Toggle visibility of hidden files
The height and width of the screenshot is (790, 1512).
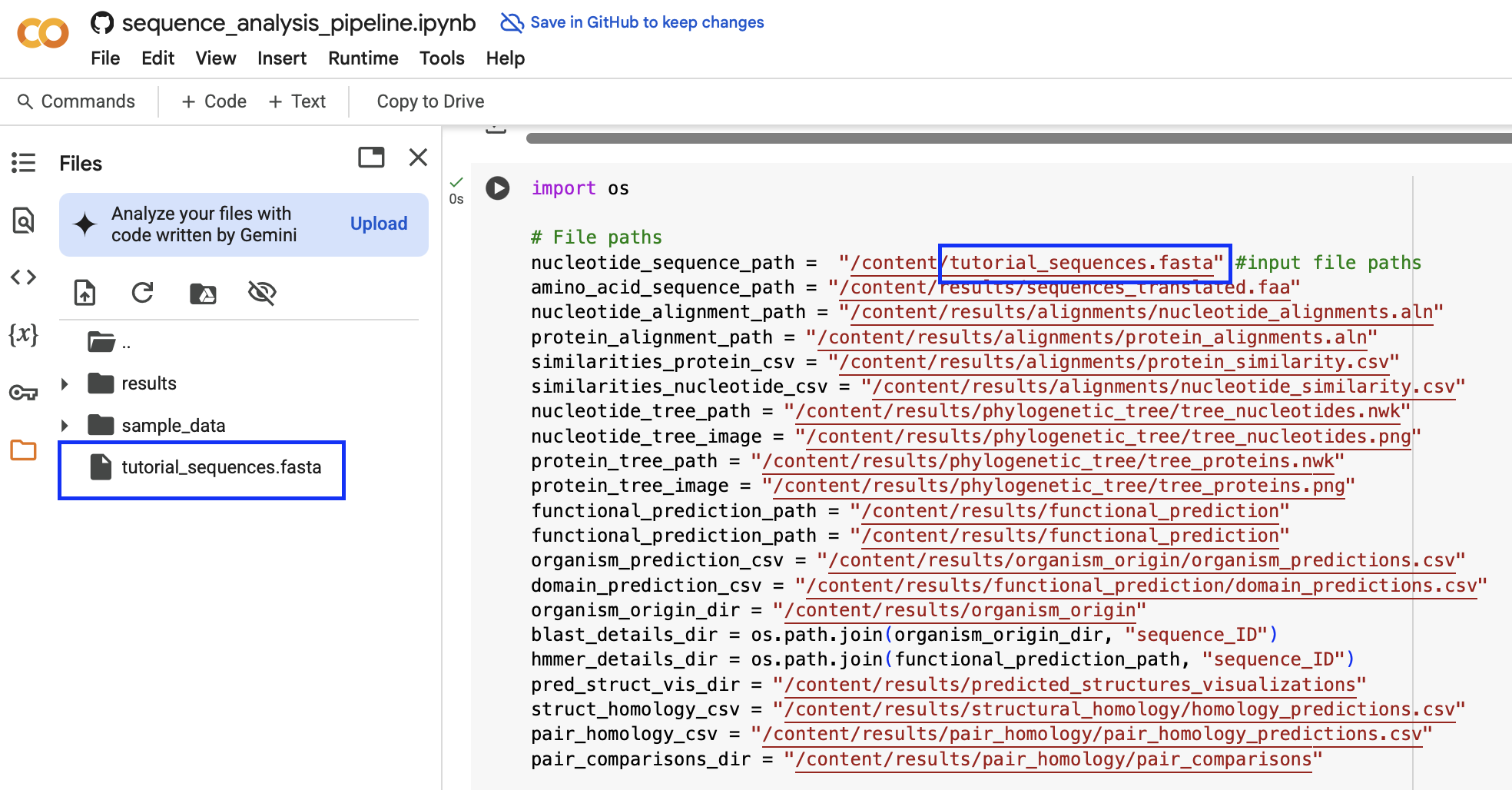tap(262, 293)
